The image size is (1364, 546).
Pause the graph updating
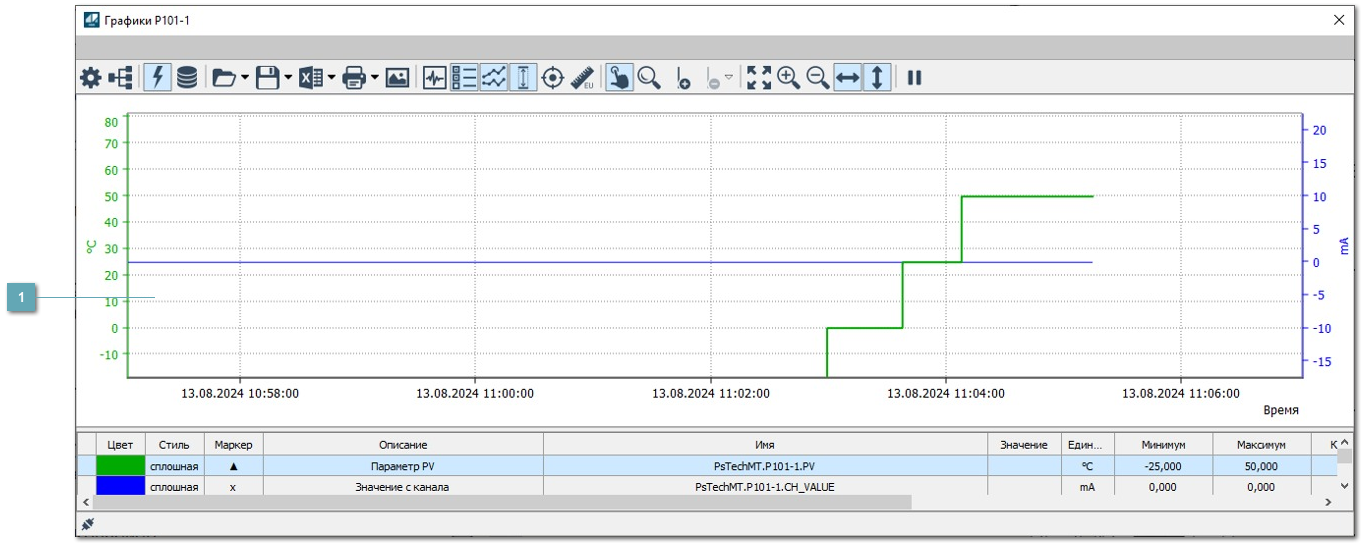click(x=914, y=78)
